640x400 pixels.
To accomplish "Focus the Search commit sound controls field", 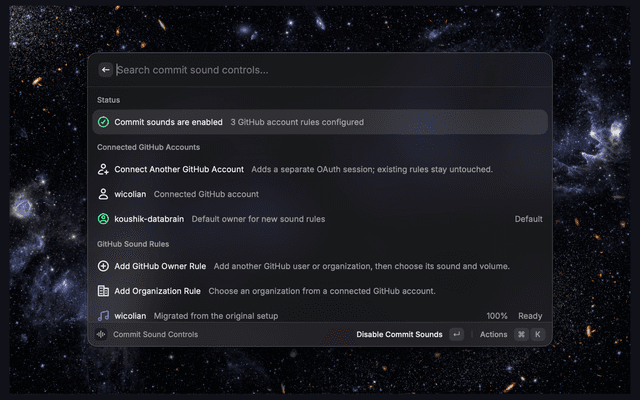I will point(327,70).
